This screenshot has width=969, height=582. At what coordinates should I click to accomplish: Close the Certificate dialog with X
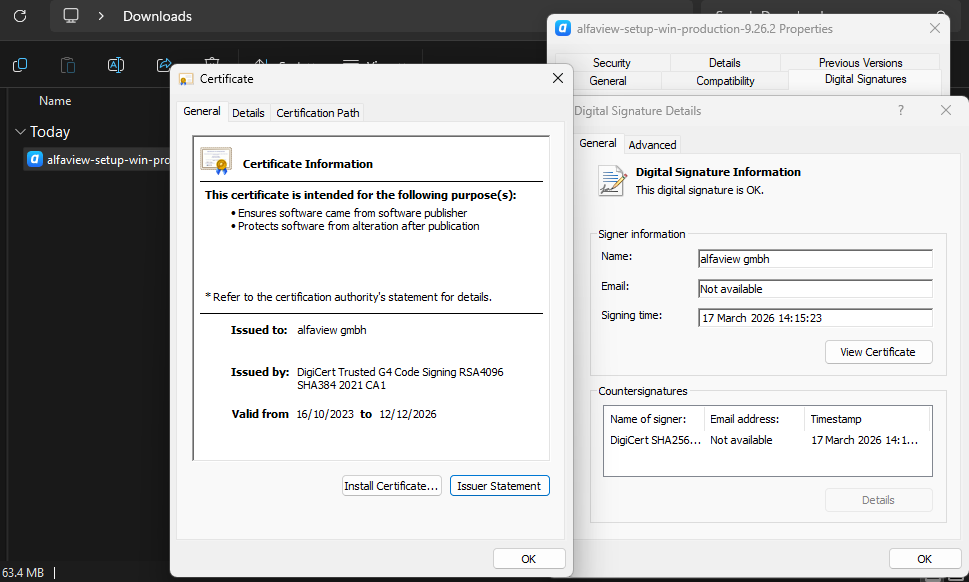[x=557, y=78]
